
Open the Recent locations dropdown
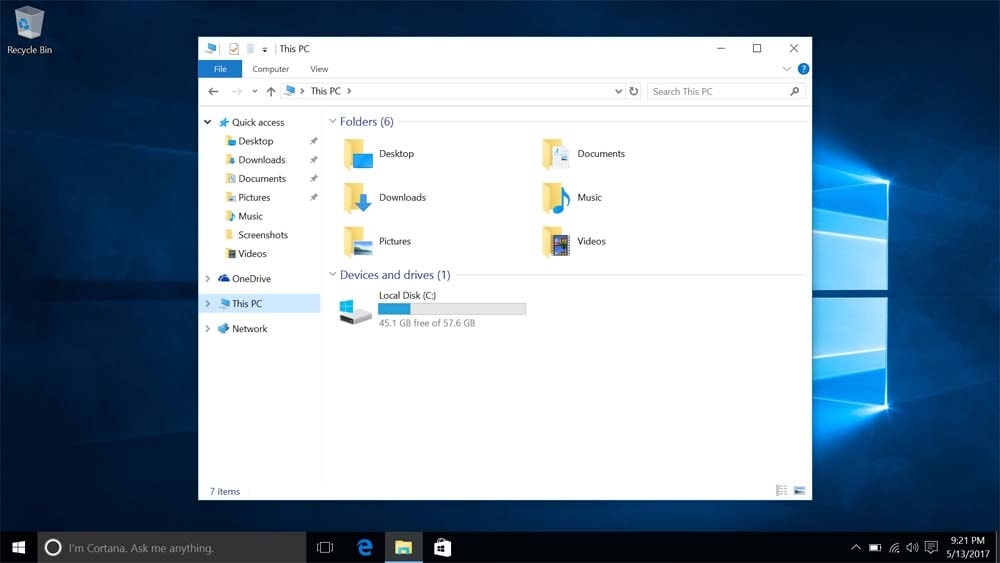point(254,91)
